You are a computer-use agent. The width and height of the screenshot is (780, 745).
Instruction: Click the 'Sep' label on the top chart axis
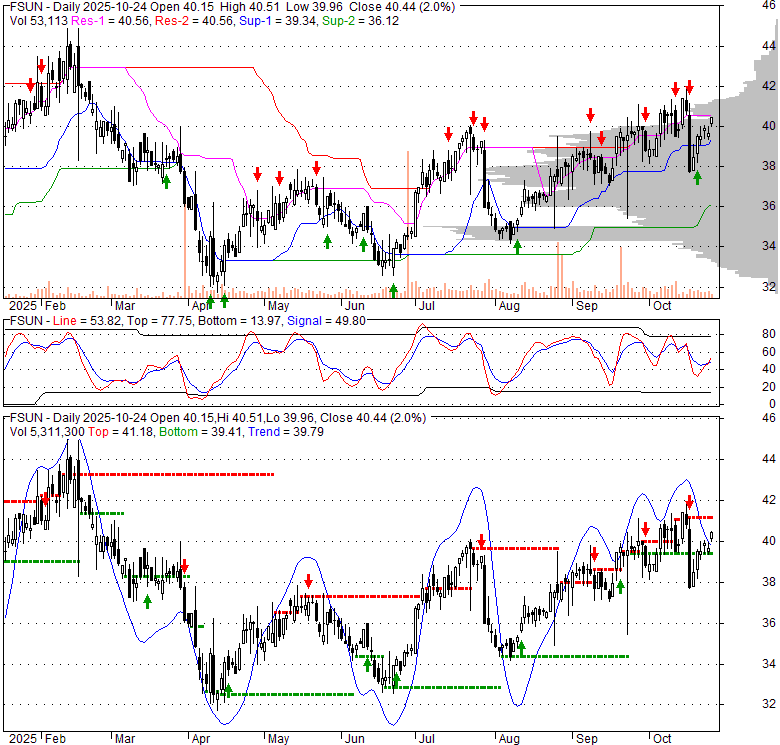(x=586, y=305)
